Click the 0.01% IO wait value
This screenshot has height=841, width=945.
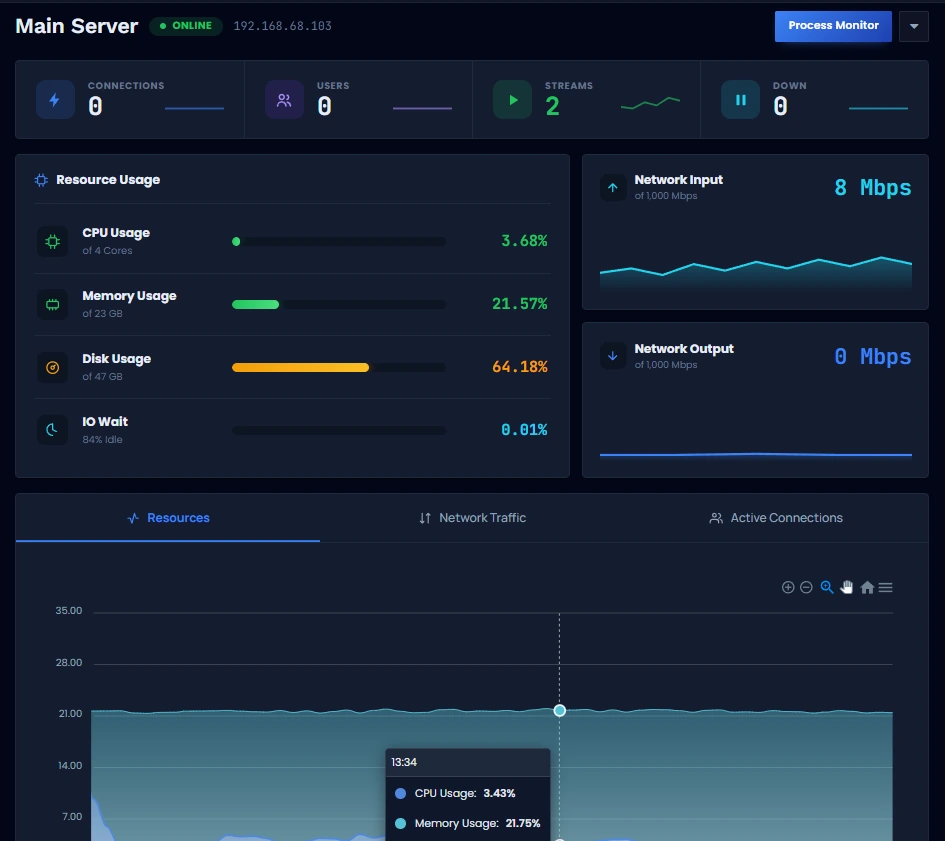(524, 430)
